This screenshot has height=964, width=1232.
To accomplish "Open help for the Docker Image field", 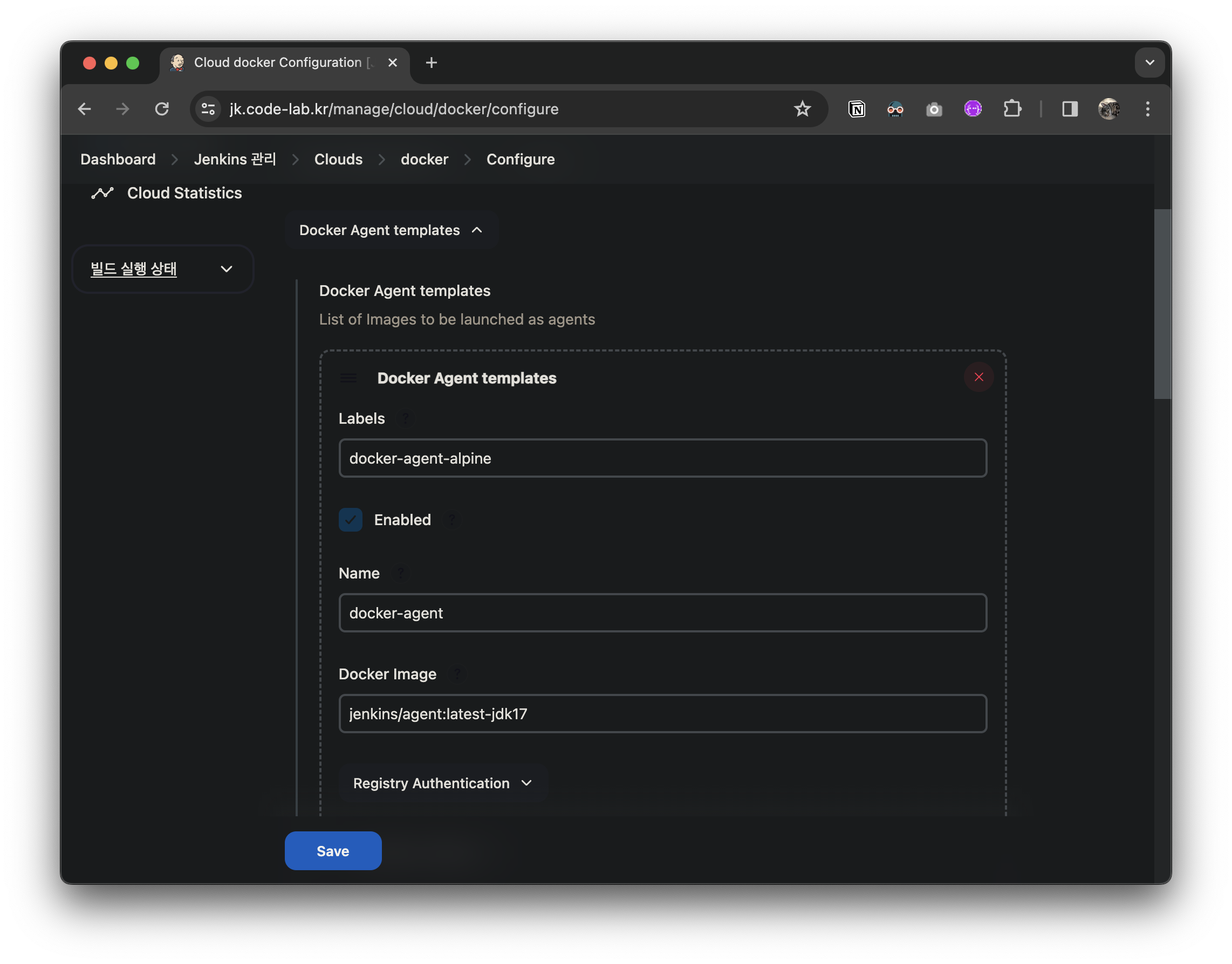I will coord(457,674).
